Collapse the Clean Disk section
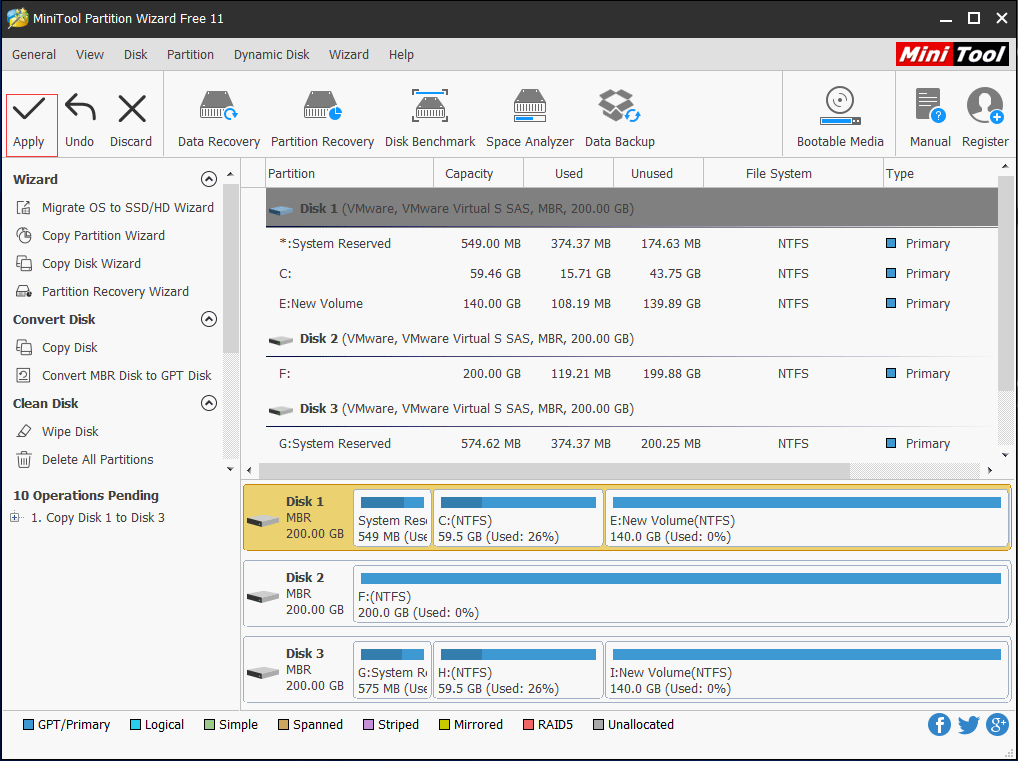 tap(208, 403)
